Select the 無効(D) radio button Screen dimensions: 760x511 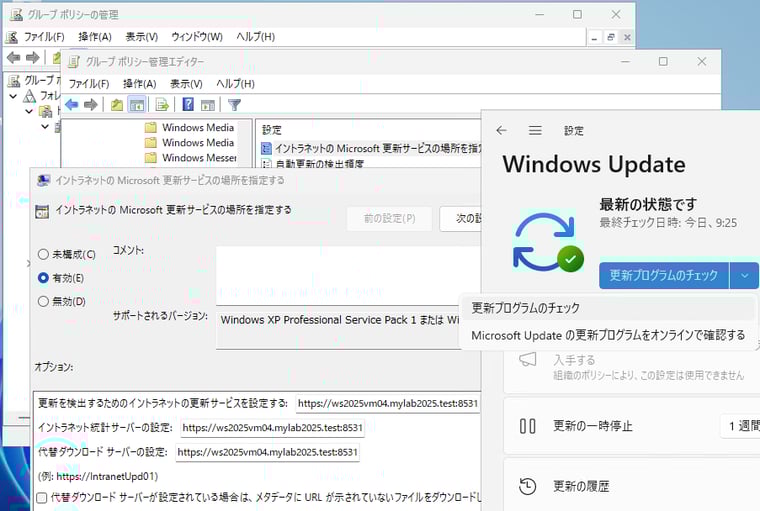(43, 301)
